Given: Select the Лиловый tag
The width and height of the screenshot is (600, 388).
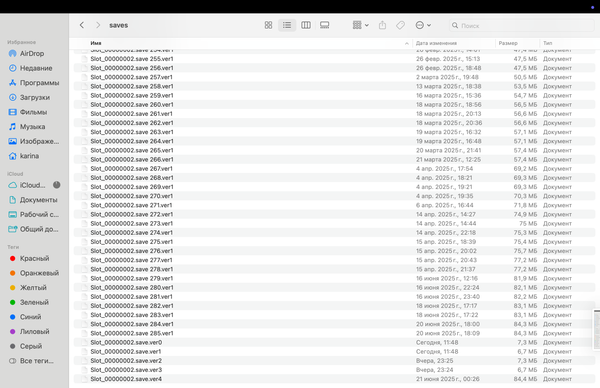Looking at the screenshot, I should pyautogui.click(x=34, y=331).
